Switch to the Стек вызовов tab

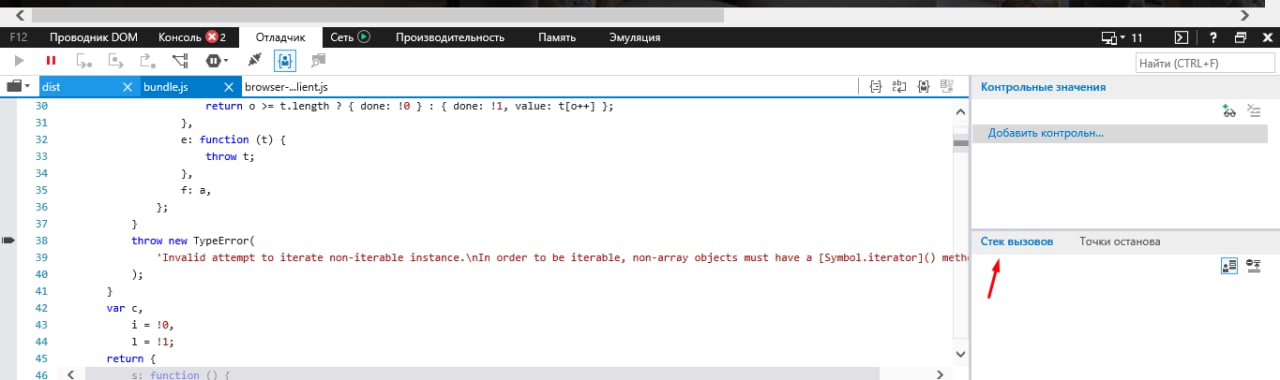coord(1016,242)
